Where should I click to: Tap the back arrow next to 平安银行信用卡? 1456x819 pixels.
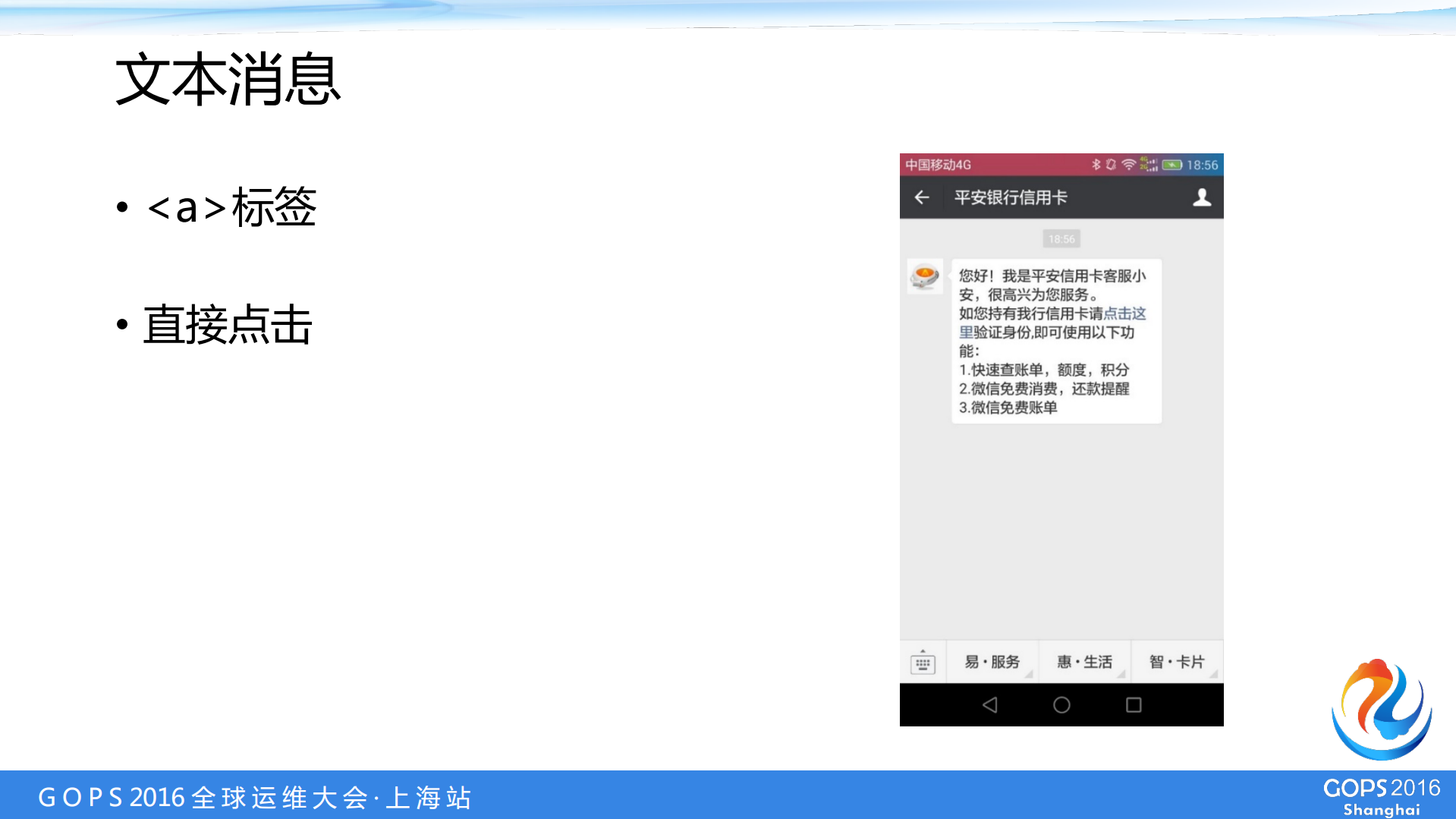point(923,197)
